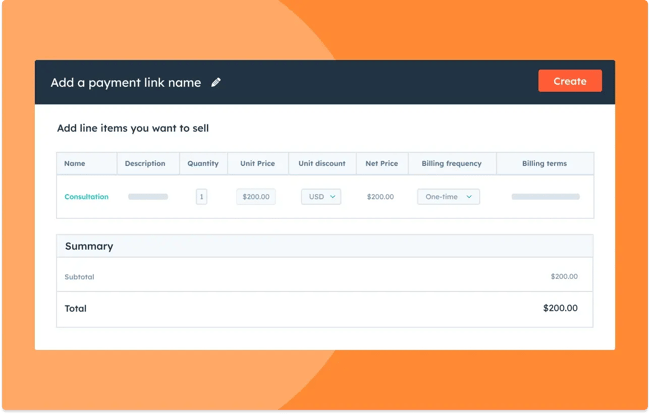The height and width of the screenshot is (414, 650).
Task: Click the Description placeholder in Consultation row
Action: [x=148, y=197]
